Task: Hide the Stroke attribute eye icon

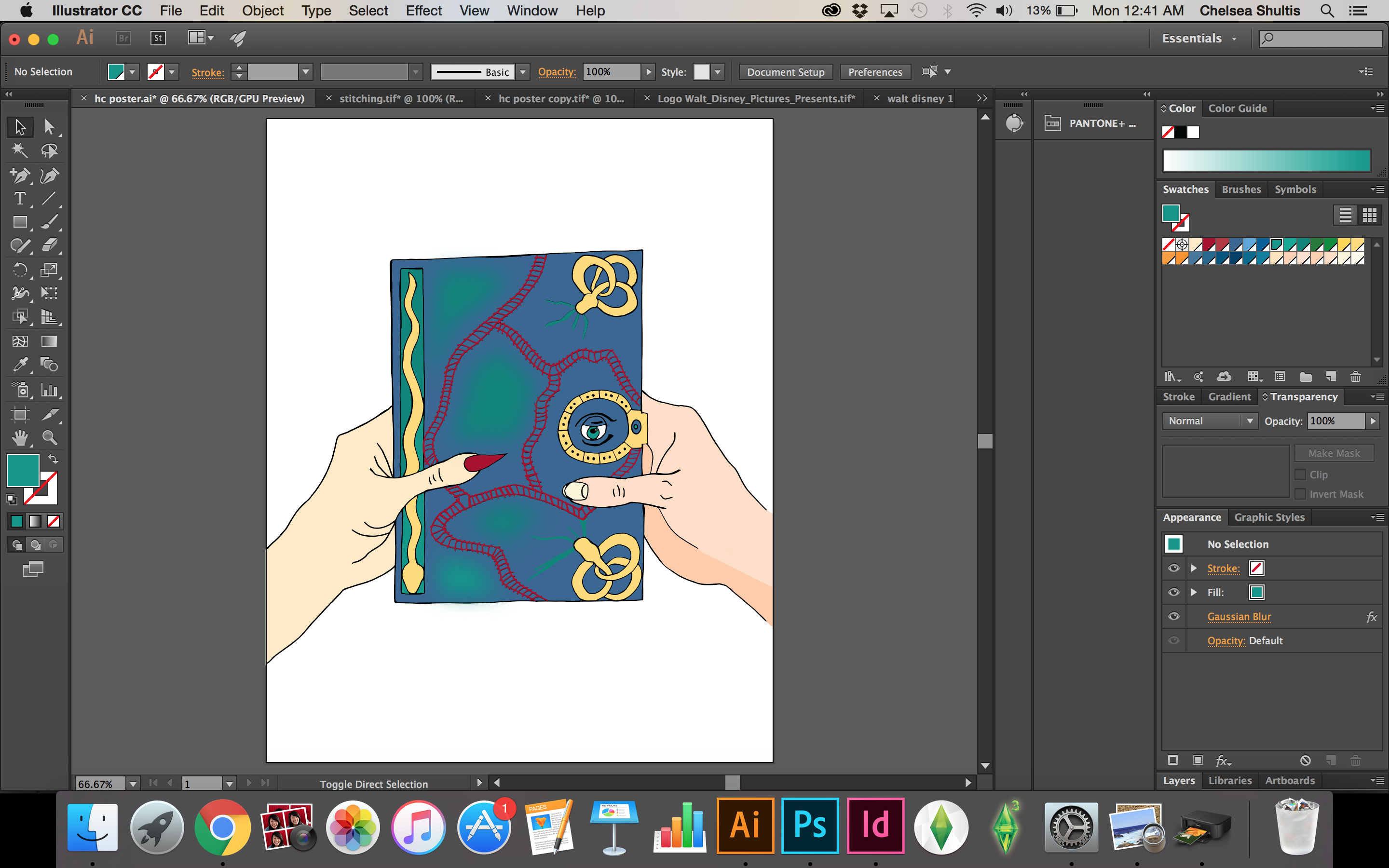Action: [x=1174, y=569]
